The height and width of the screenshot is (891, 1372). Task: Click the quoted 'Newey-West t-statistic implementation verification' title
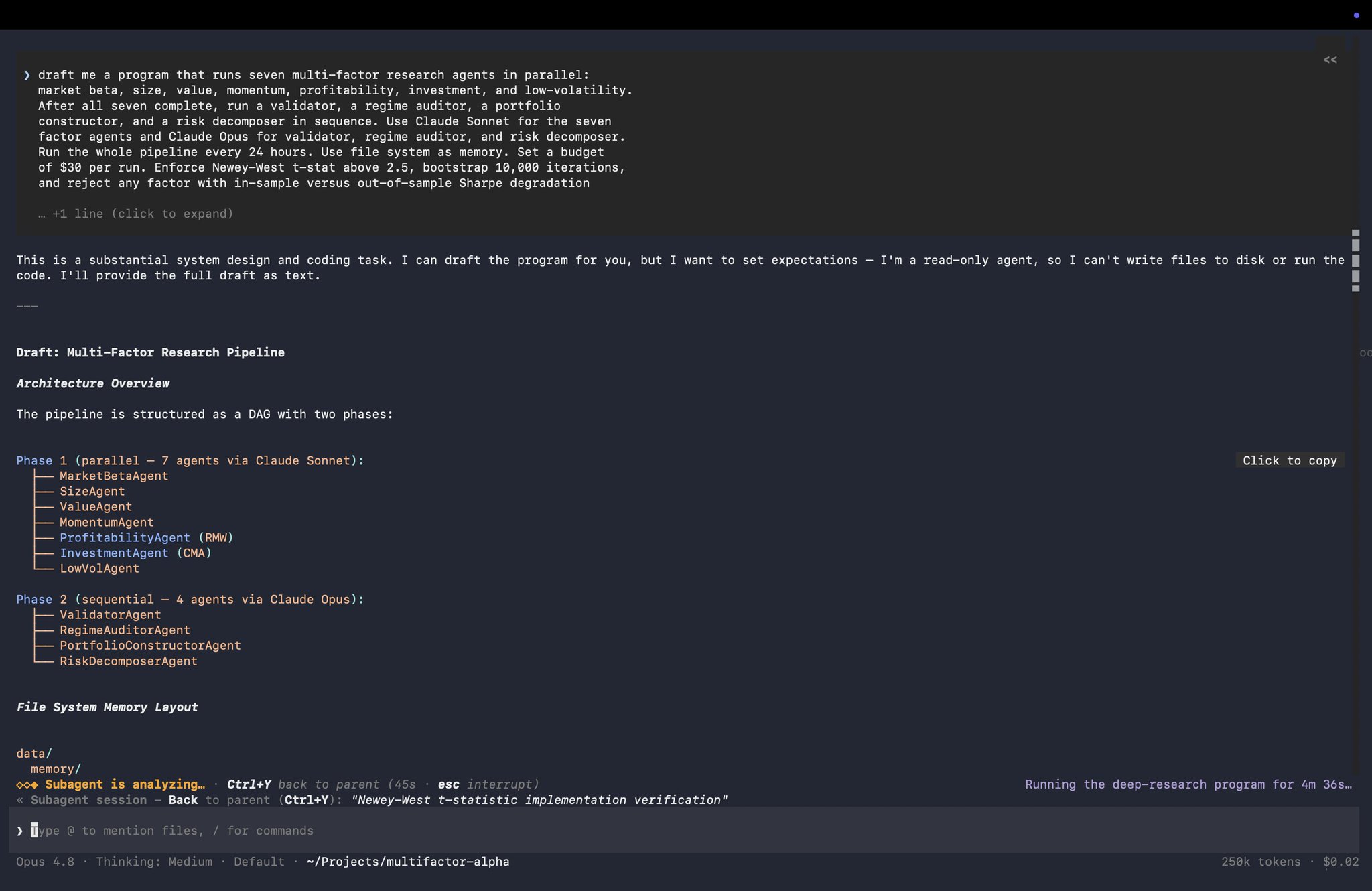539,800
